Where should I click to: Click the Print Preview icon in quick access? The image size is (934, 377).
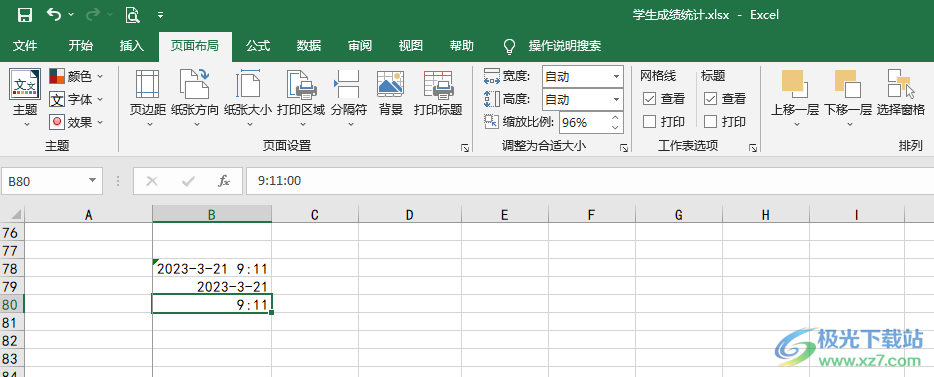[132, 15]
